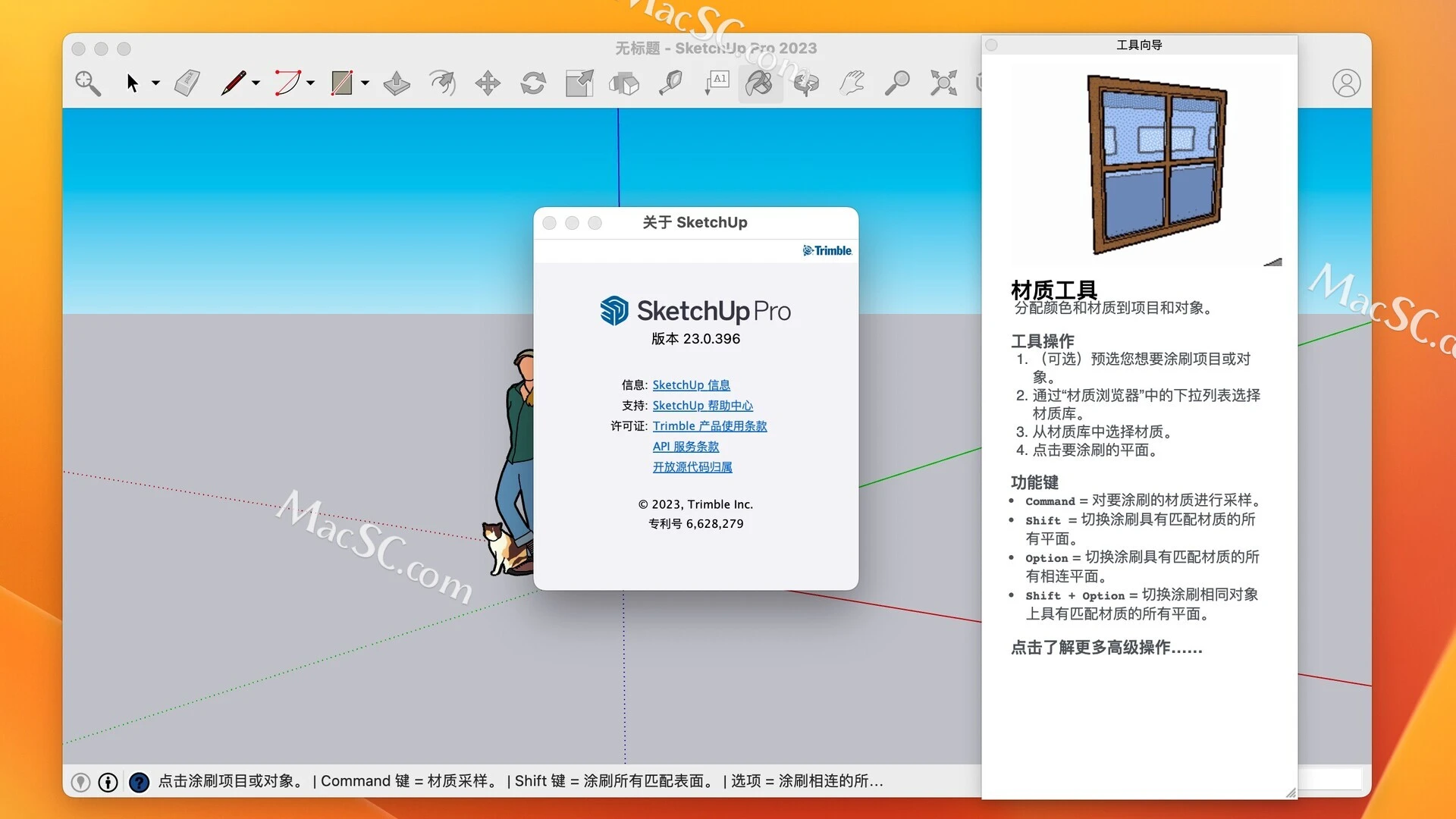The width and height of the screenshot is (1456, 819).
Task: Pick the Line pencil tool
Action: [234, 83]
